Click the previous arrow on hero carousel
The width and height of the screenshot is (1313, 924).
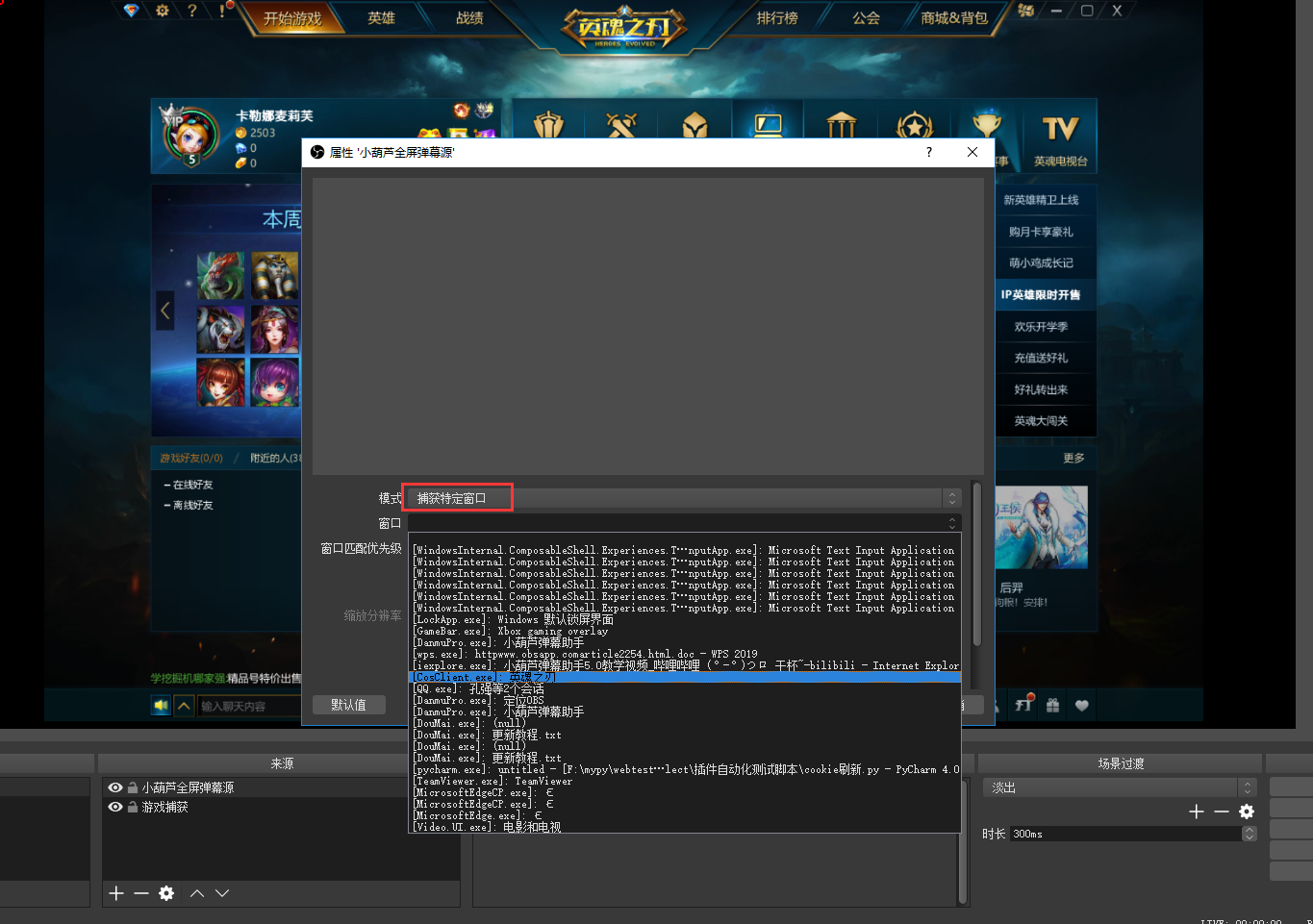165,311
